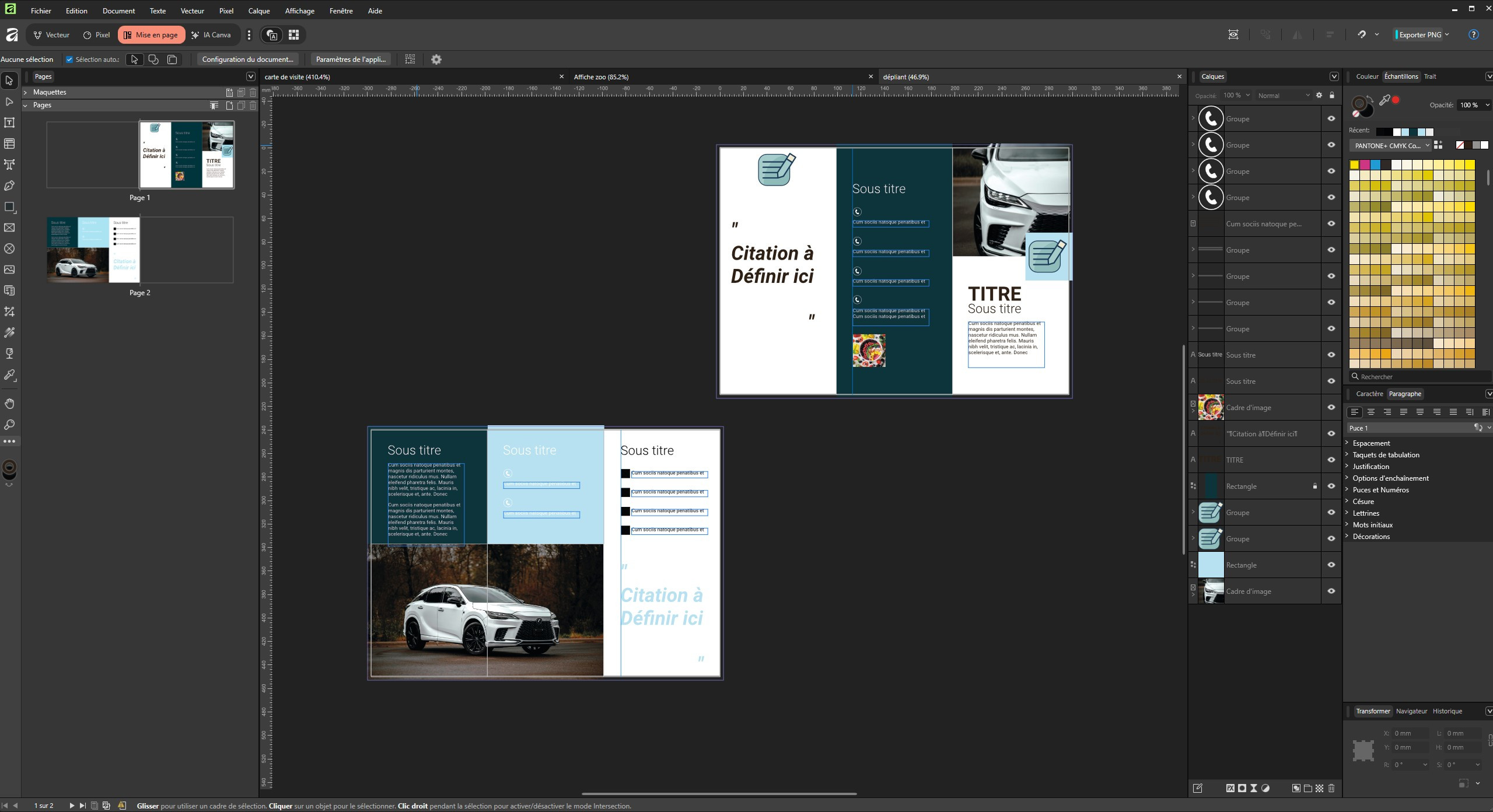The image size is (1493, 812).
Task: Hide the TITRE layer
Action: (x=1331, y=460)
